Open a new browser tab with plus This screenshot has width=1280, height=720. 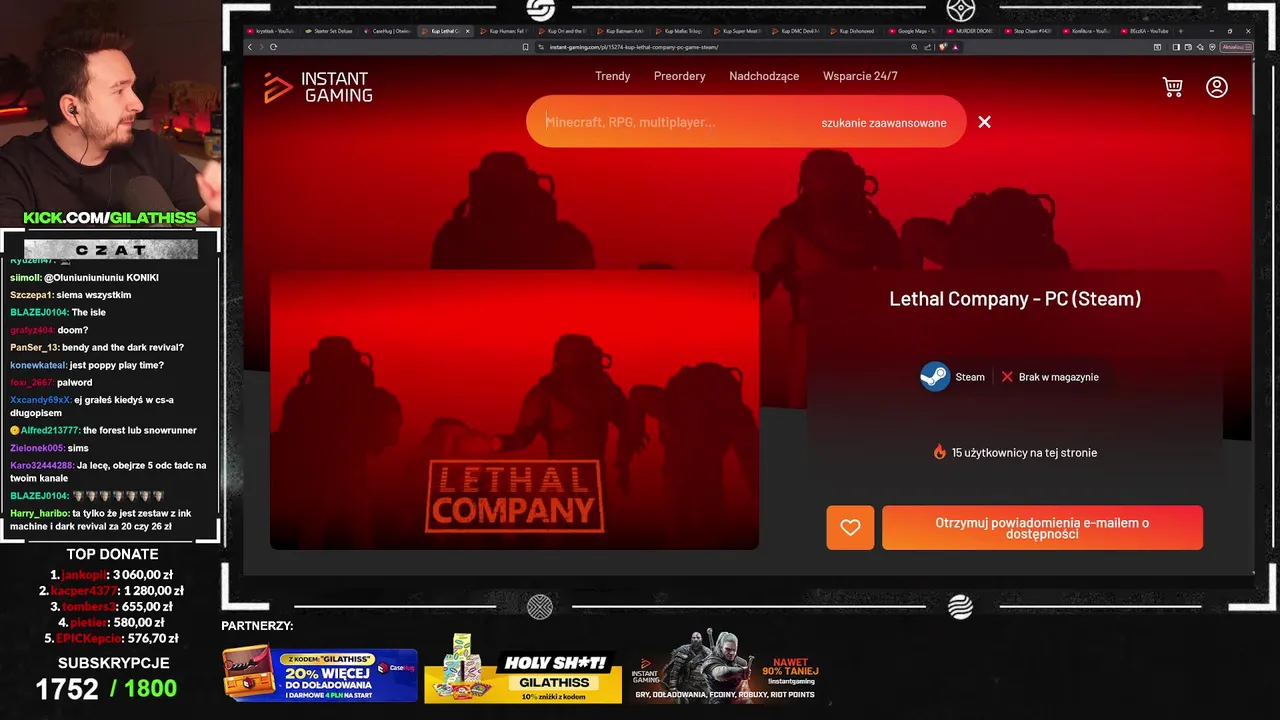(1181, 31)
